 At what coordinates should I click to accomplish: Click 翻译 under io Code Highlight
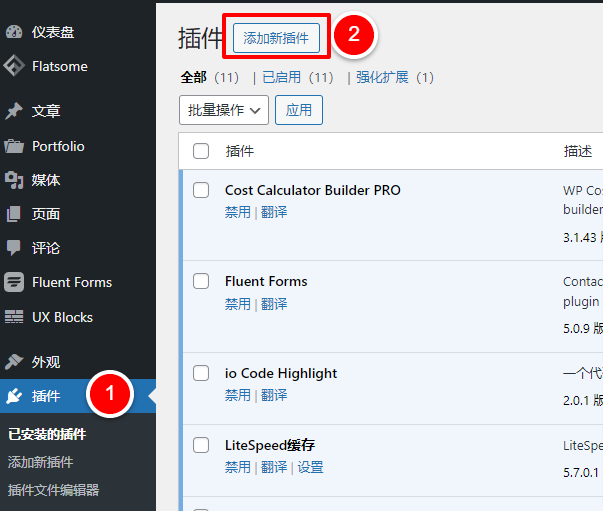(x=274, y=395)
